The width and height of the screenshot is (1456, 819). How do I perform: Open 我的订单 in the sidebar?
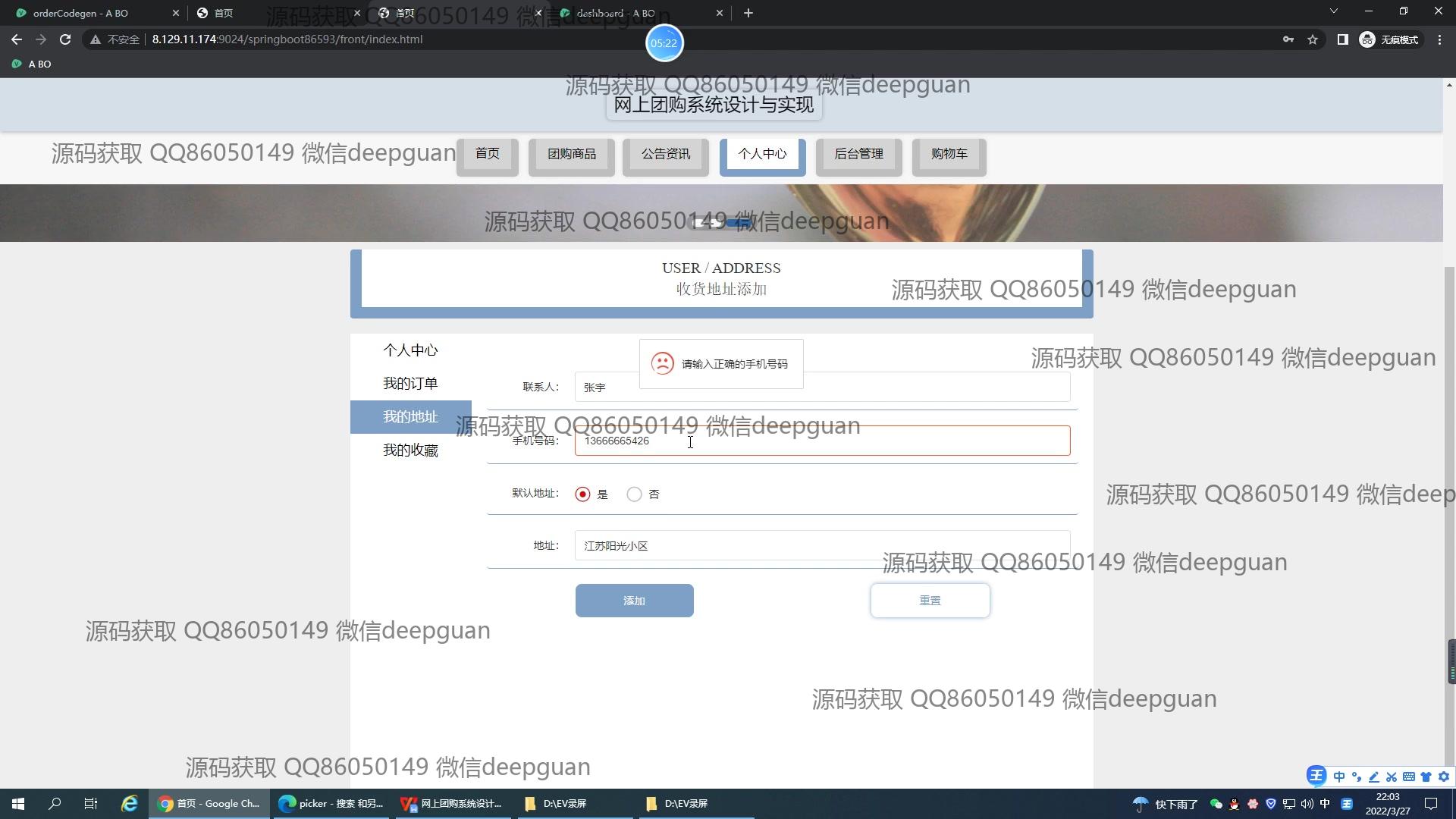point(410,384)
